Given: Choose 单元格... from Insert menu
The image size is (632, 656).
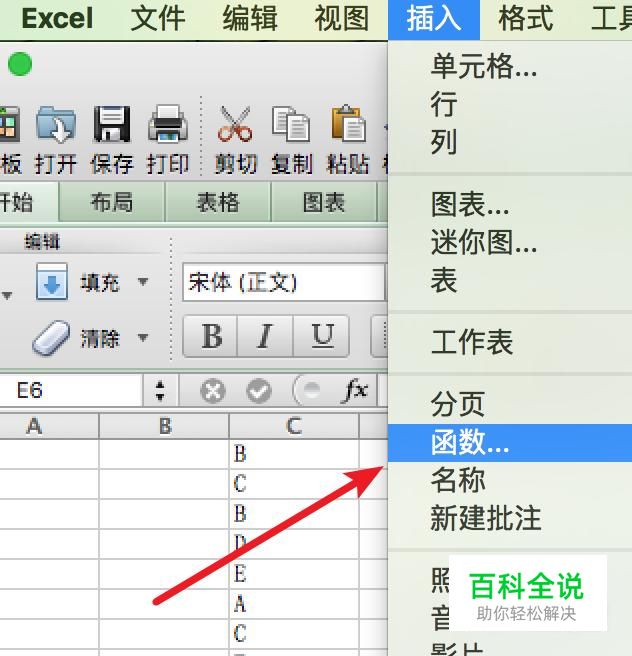Looking at the screenshot, I should click(510, 66).
